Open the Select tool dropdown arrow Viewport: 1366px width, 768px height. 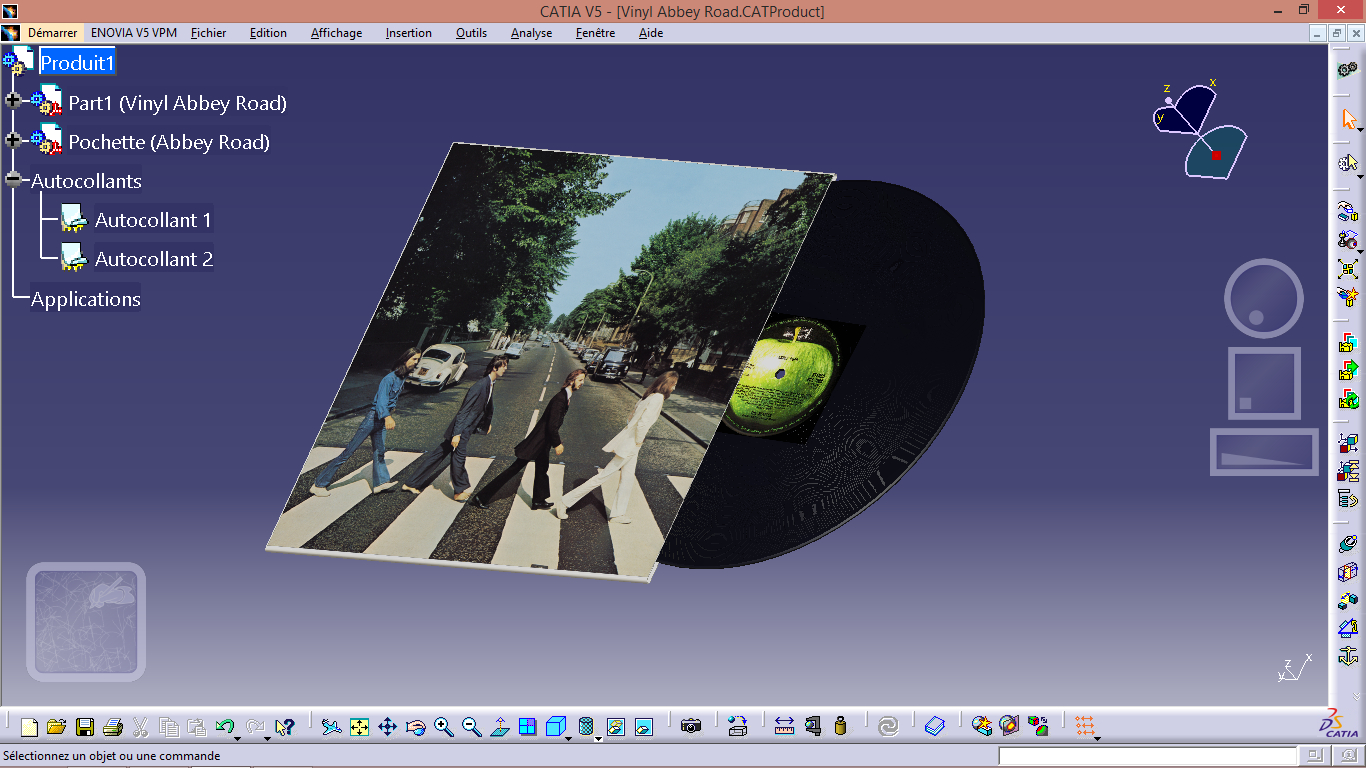[1360, 130]
